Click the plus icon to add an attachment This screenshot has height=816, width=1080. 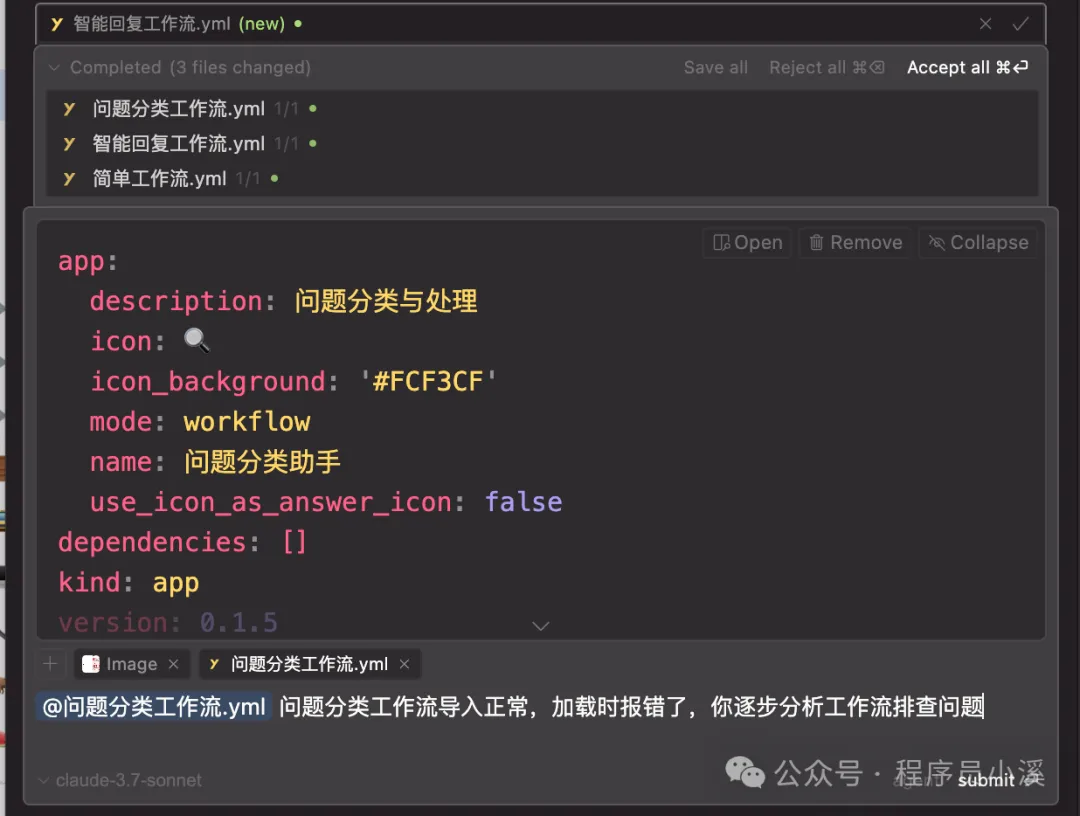[x=50, y=663]
